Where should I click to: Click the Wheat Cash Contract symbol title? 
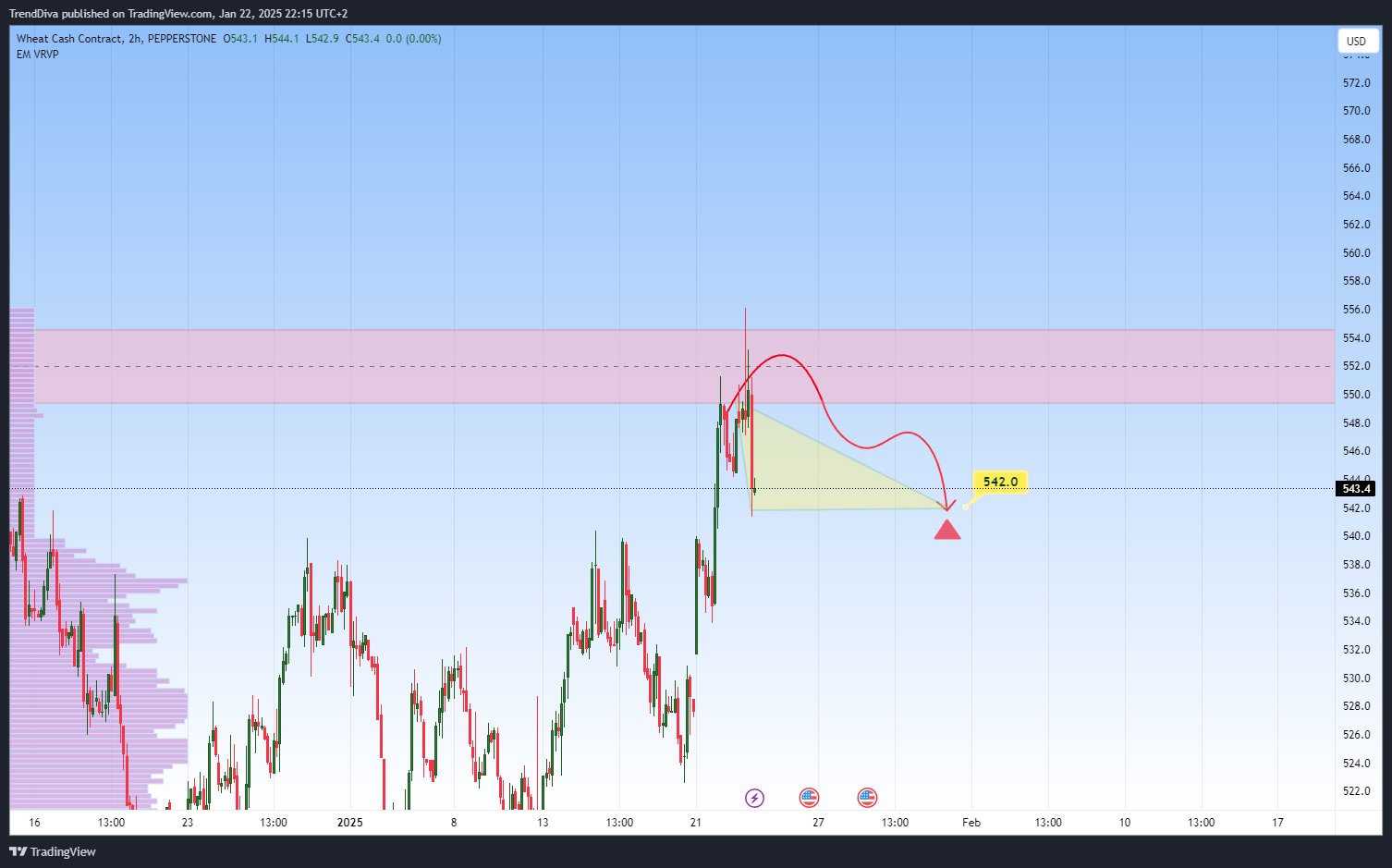69,39
